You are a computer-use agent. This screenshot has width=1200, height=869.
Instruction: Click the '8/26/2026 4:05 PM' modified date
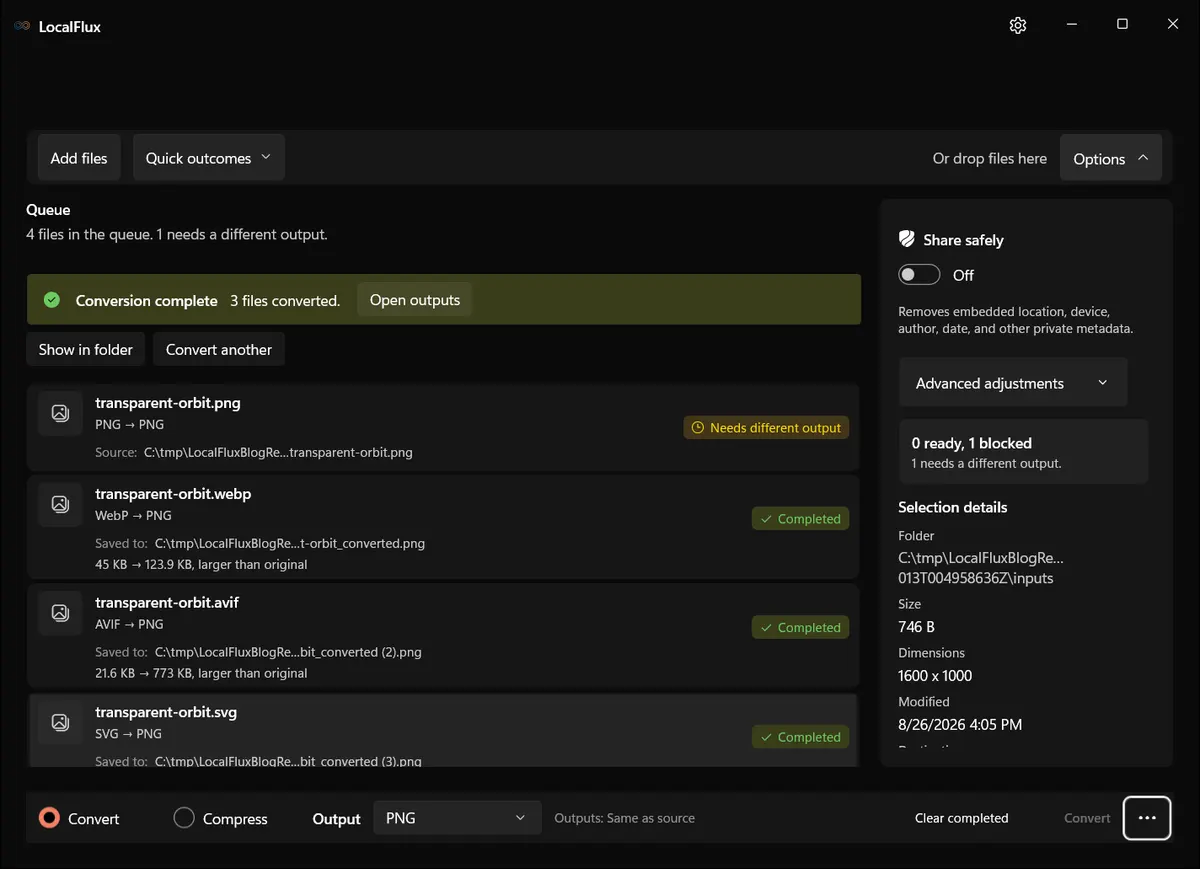(x=960, y=725)
